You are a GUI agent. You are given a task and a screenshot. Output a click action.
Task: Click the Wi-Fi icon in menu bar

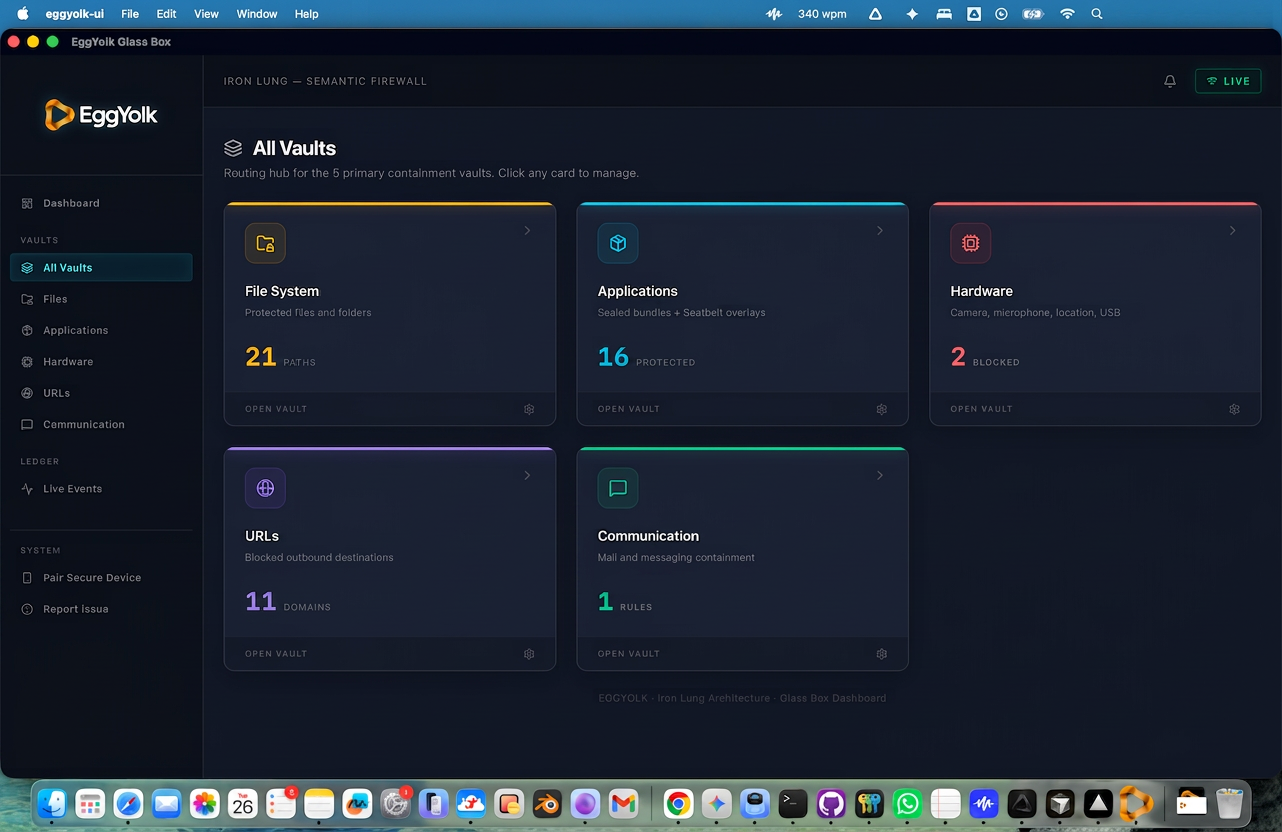(1067, 14)
